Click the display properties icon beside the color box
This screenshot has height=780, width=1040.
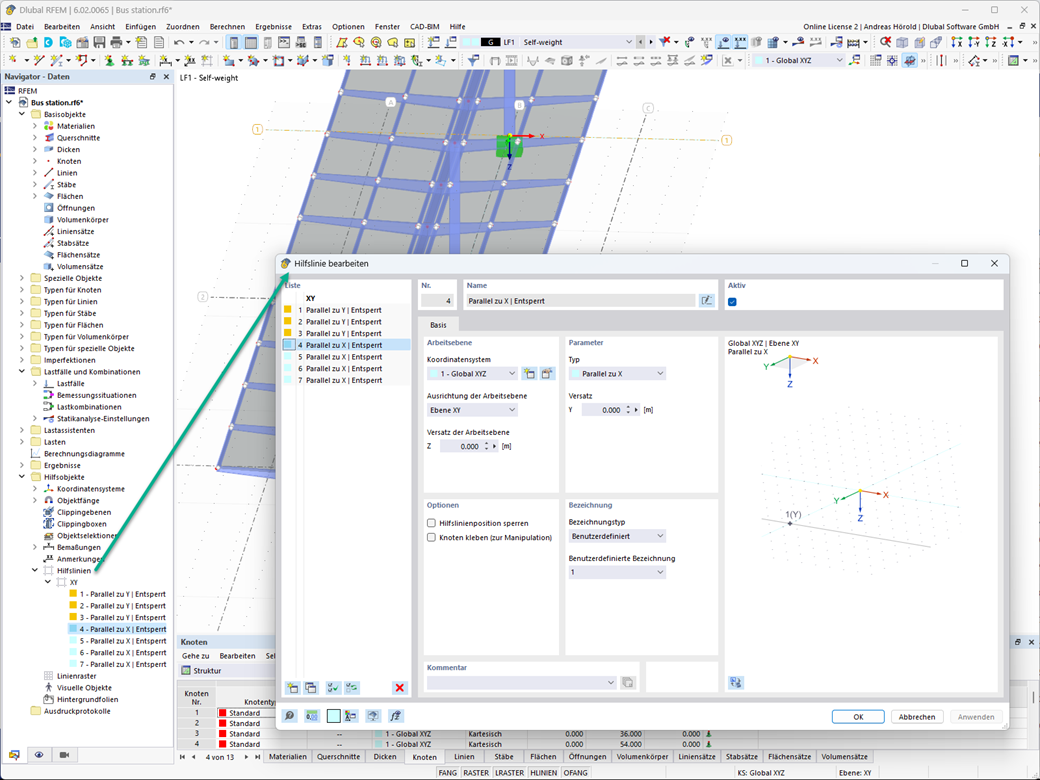pyautogui.click(x=351, y=716)
